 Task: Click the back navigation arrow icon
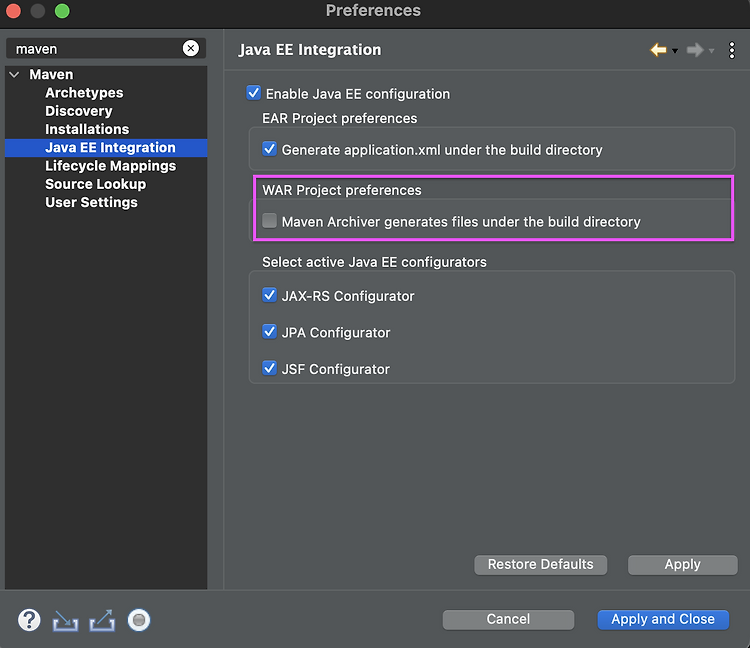(x=659, y=50)
